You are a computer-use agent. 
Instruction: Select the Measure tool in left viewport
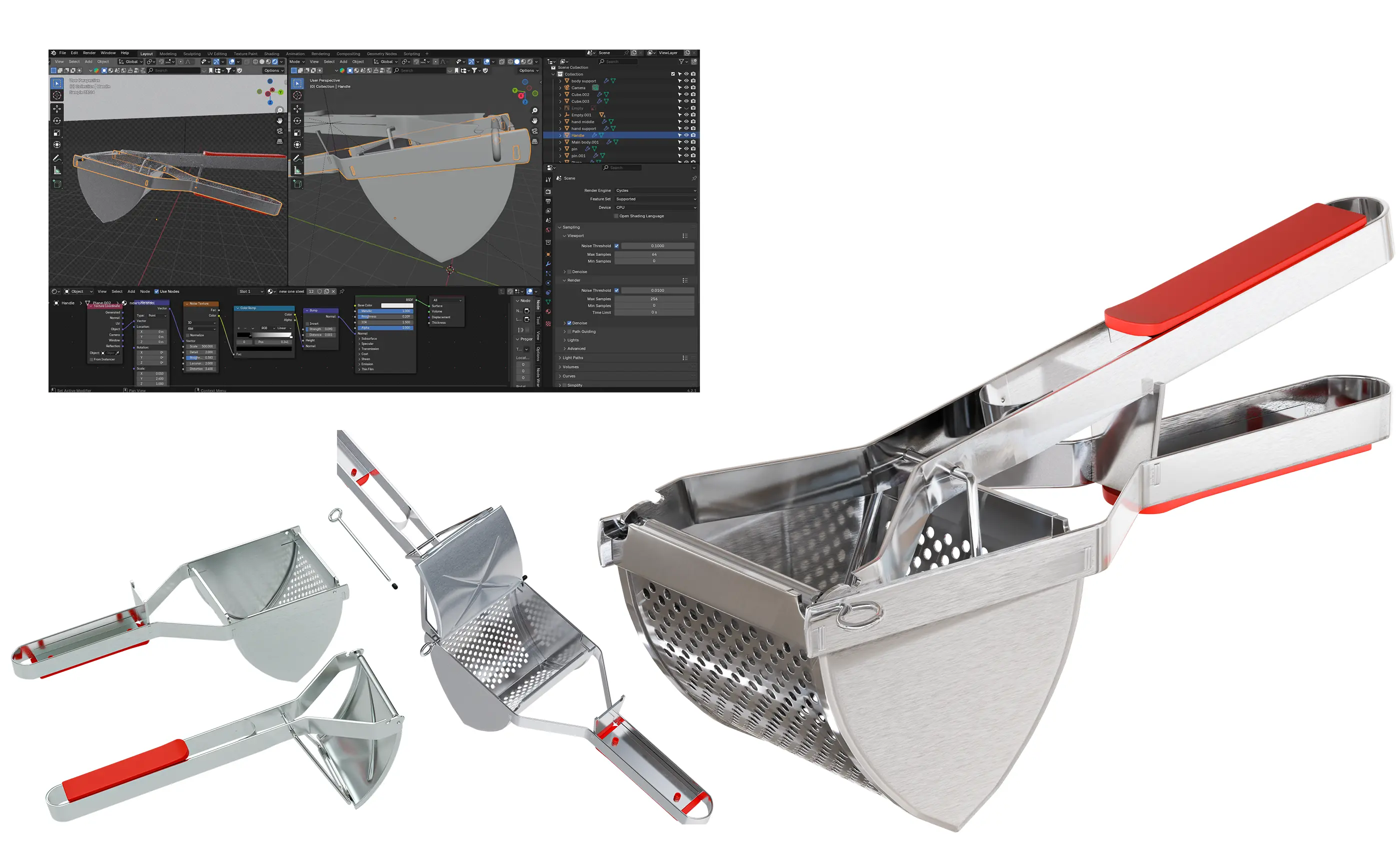click(x=57, y=170)
